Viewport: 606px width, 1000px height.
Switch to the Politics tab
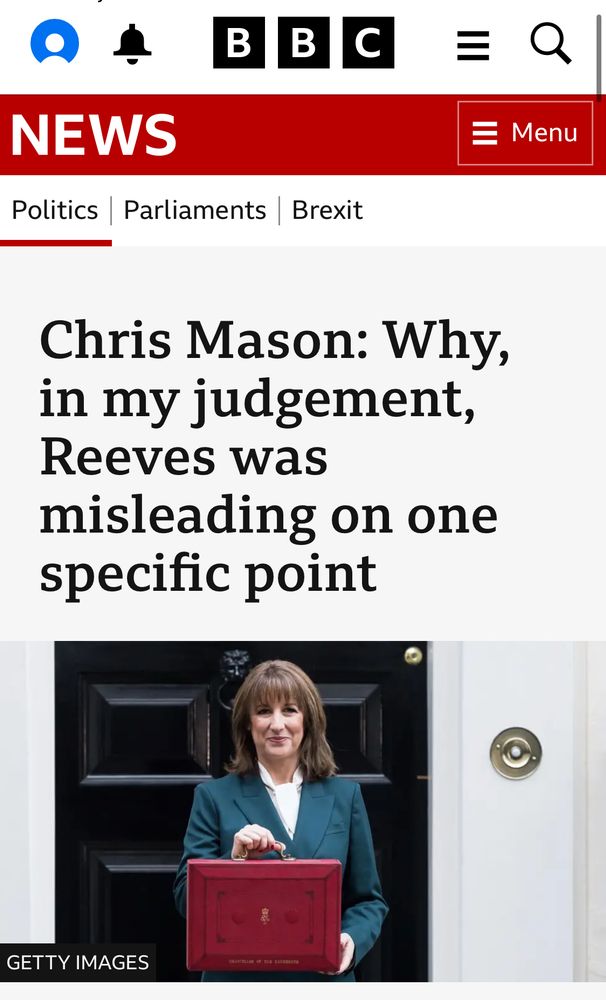pyautogui.click(x=54, y=210)
